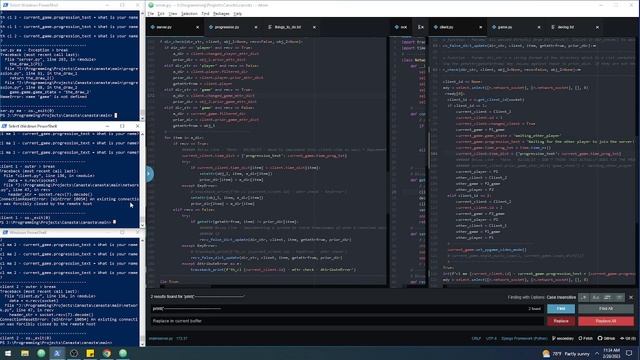Close the game.py tab

(x=539, y=27)
